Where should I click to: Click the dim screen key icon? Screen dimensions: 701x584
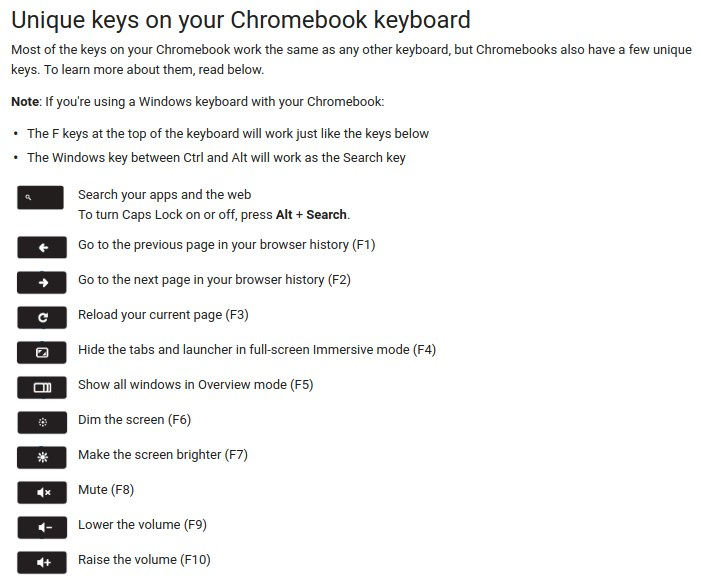coord(42,422)
